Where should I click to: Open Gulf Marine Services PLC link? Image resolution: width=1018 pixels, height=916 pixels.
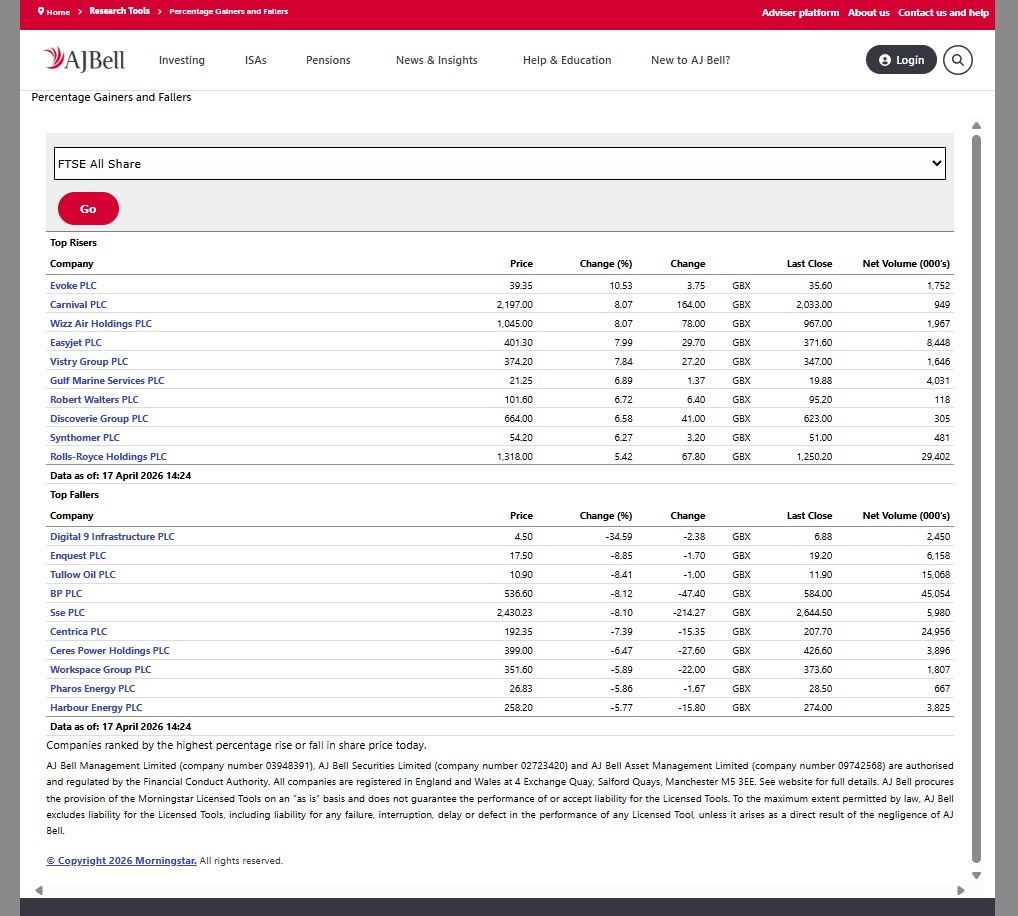[x=107, y=380]
